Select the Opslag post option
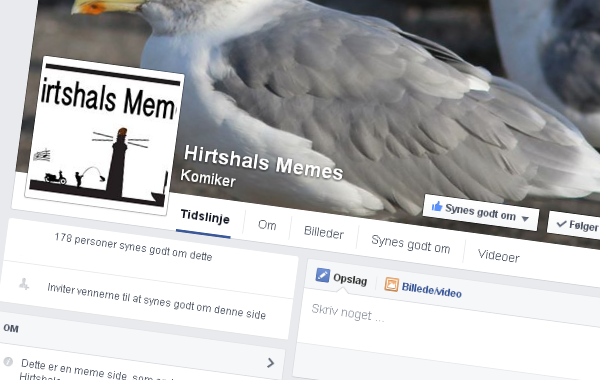 [x=341, y=277]
